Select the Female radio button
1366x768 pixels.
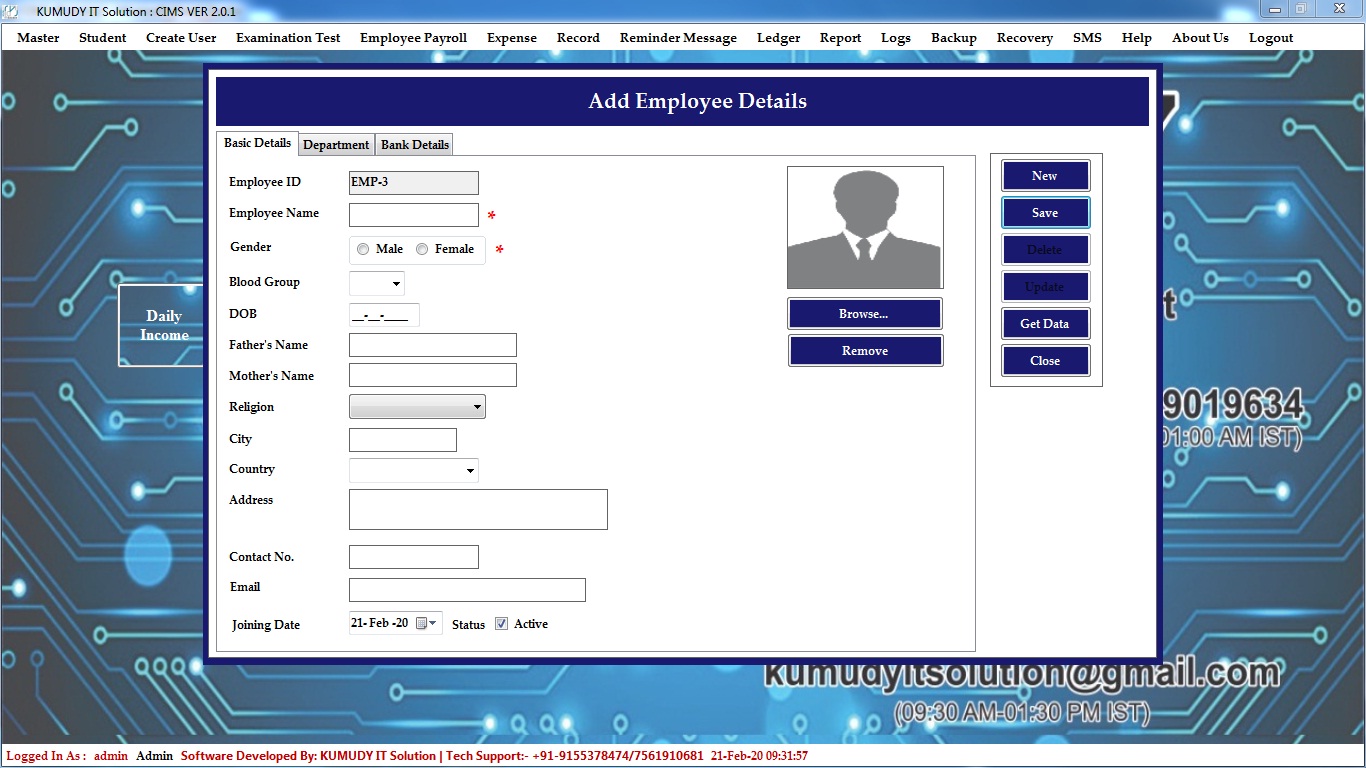tap(422, 249)
